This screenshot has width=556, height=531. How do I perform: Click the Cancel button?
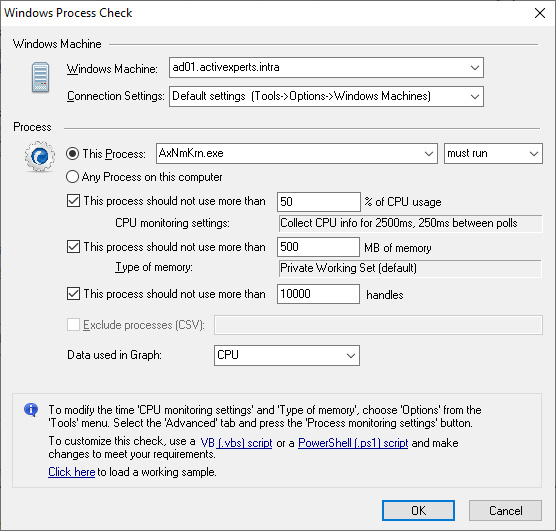pos(505,510)
